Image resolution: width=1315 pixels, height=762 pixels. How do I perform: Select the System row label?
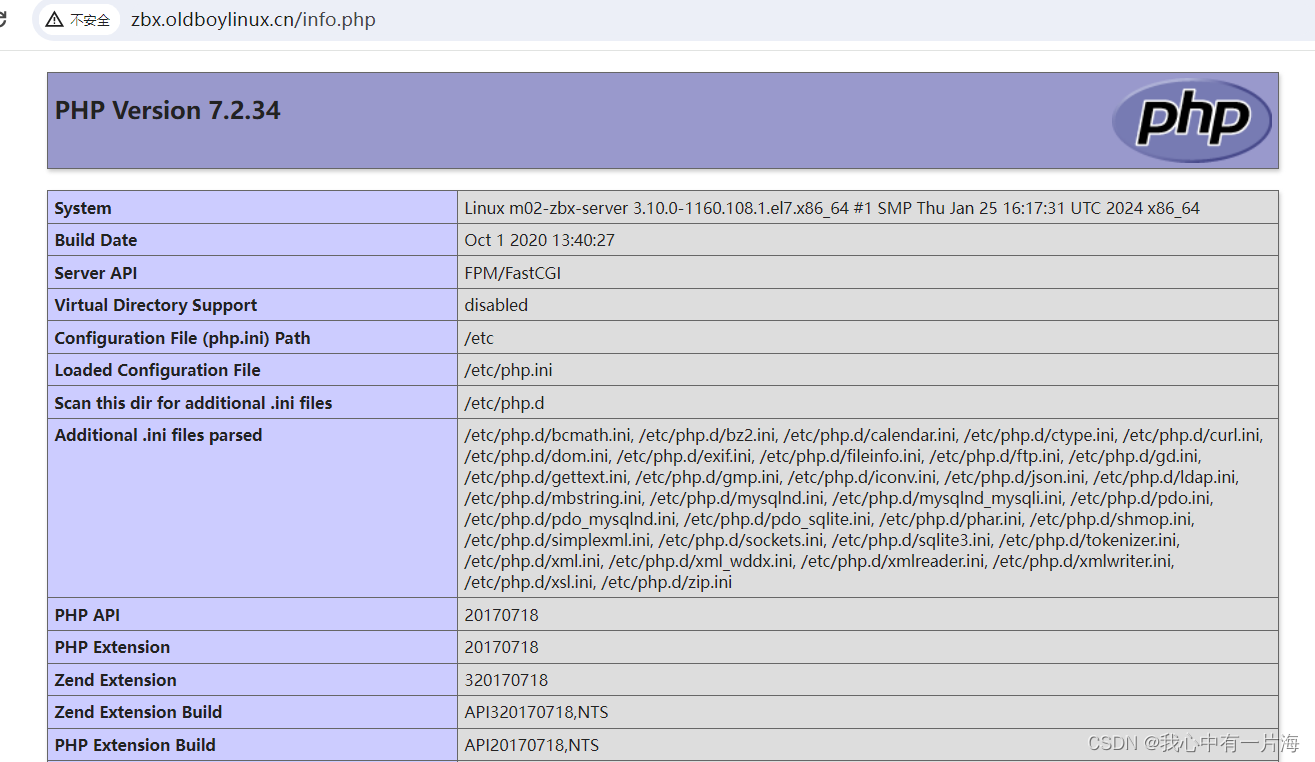click(x=83, y=208)
